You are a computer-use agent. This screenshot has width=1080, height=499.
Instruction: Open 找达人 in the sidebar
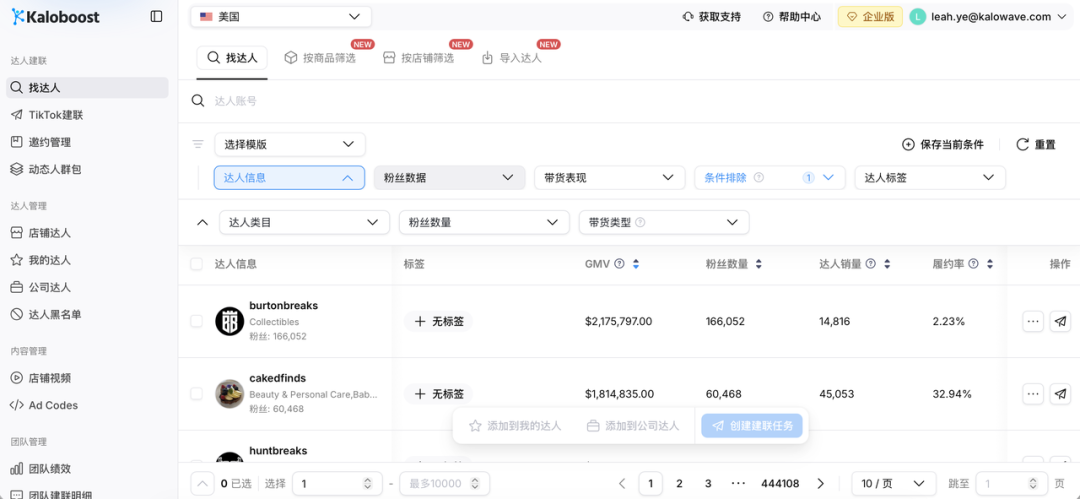point(87,88)
